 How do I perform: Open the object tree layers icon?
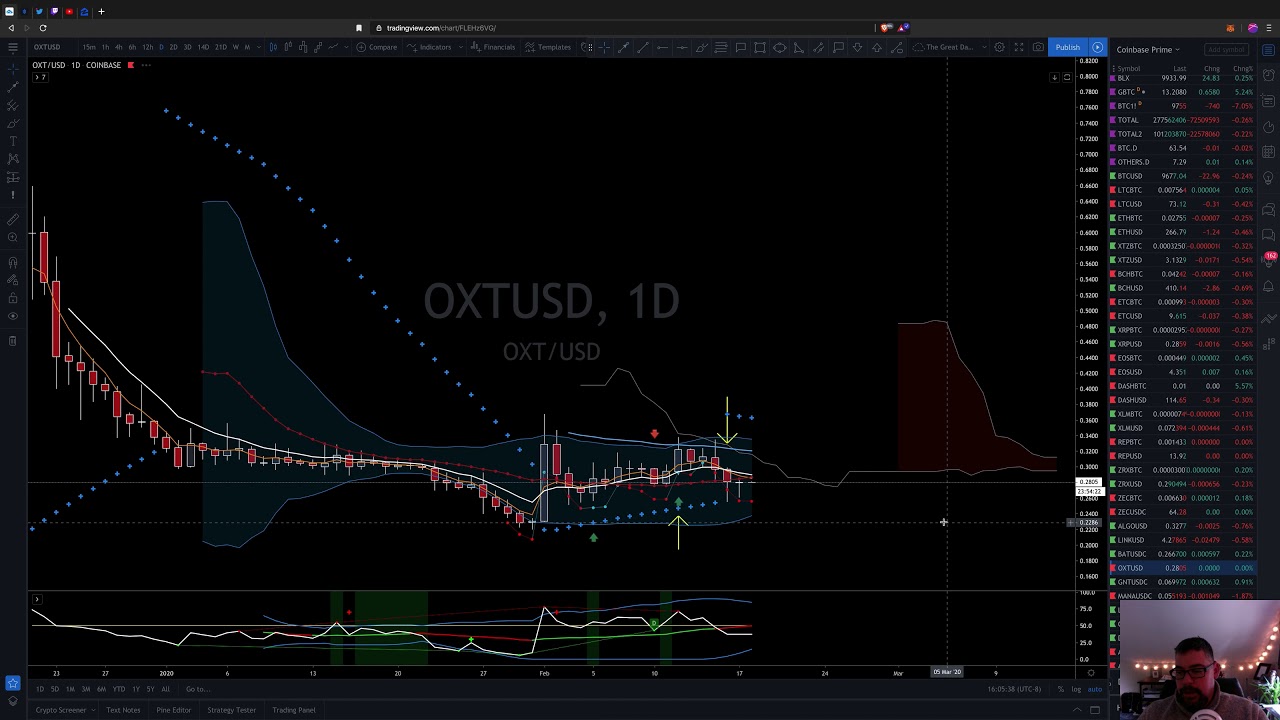[x=13, y=701]
